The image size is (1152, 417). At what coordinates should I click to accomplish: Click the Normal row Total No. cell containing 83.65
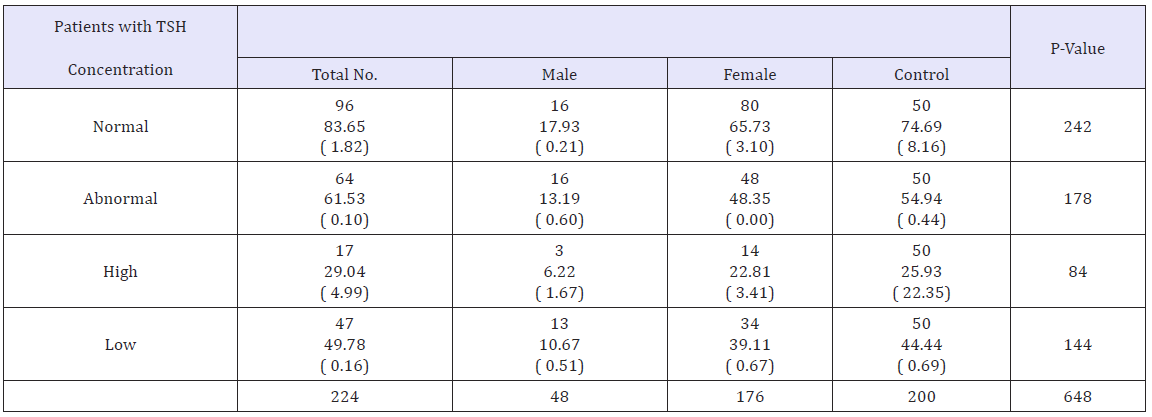(345, 127)
